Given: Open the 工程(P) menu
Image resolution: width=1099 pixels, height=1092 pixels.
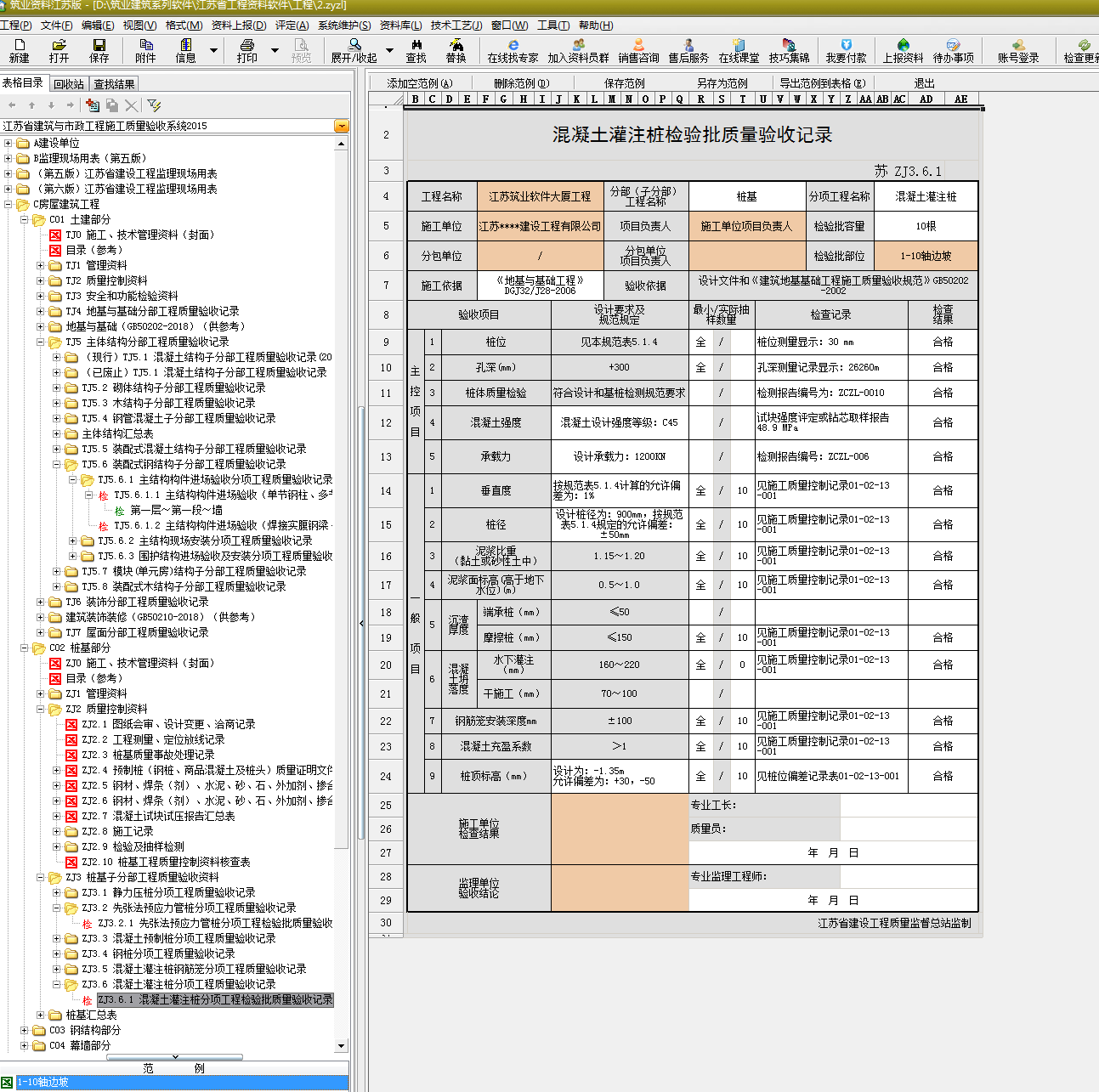Looking at the screenshot, I should pyautogui.click(x=15, y=25).
